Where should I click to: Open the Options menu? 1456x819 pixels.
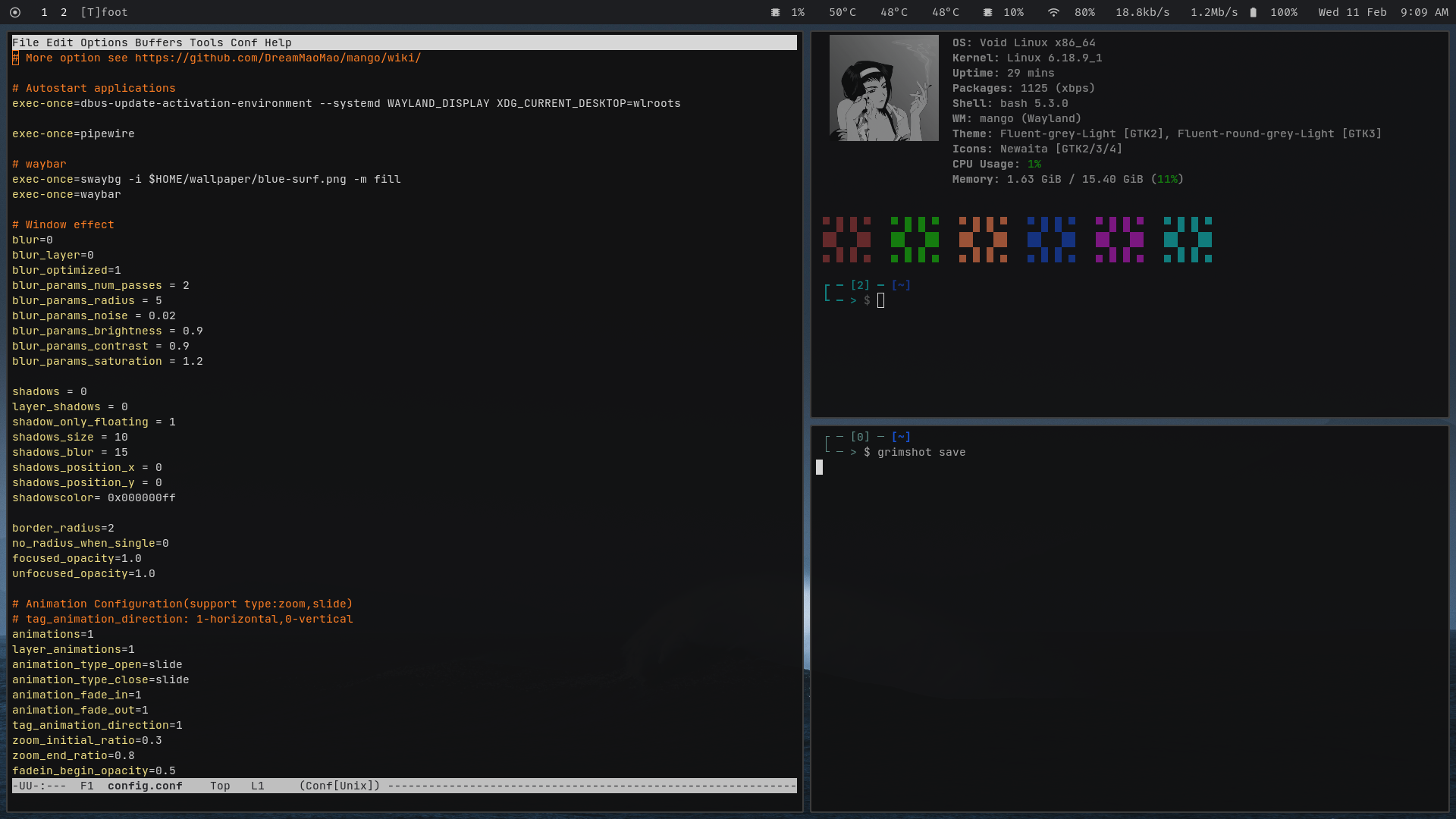pyautogui.click(x=104, y=42)
